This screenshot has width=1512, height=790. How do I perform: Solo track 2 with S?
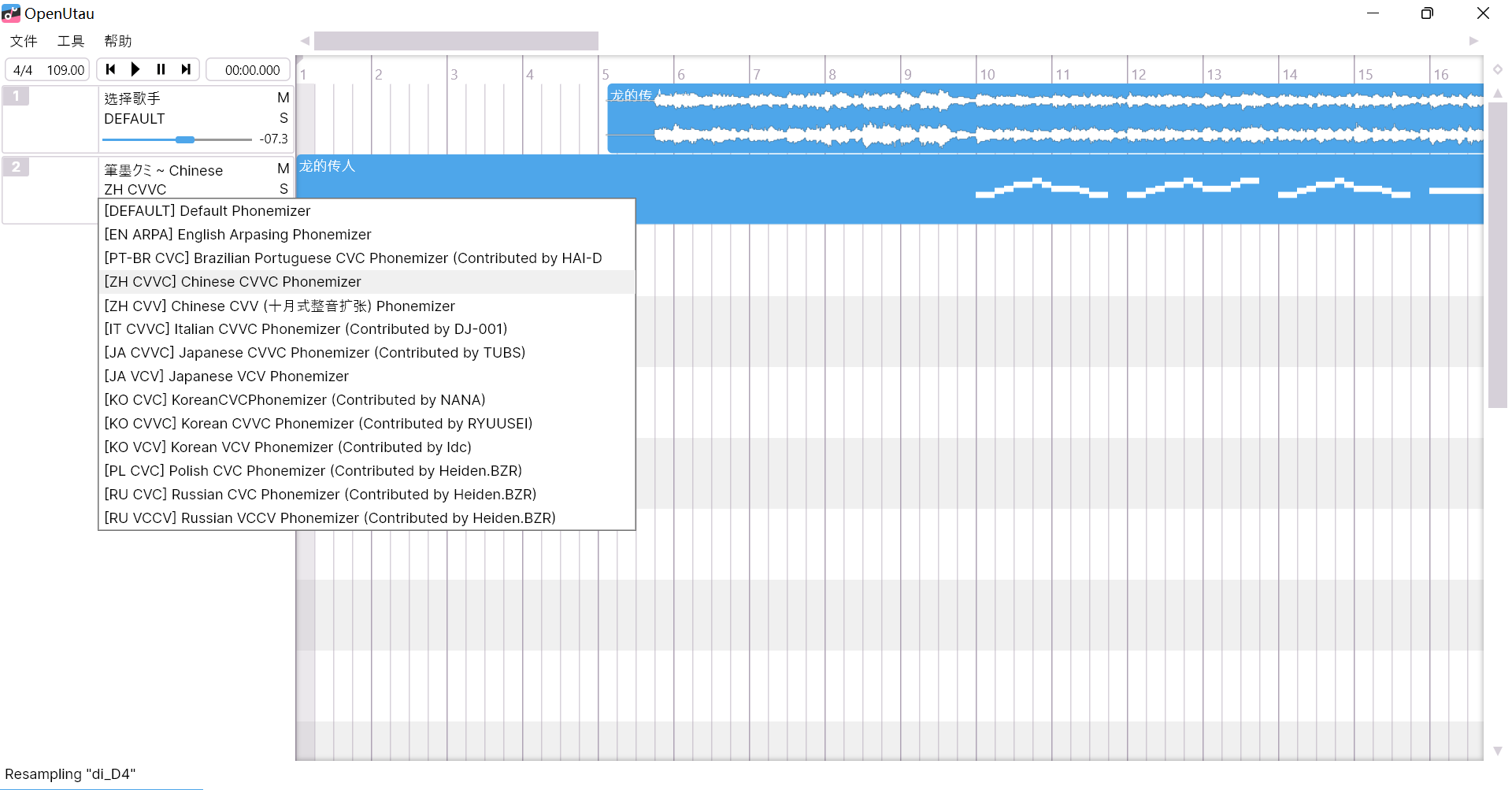283,189
